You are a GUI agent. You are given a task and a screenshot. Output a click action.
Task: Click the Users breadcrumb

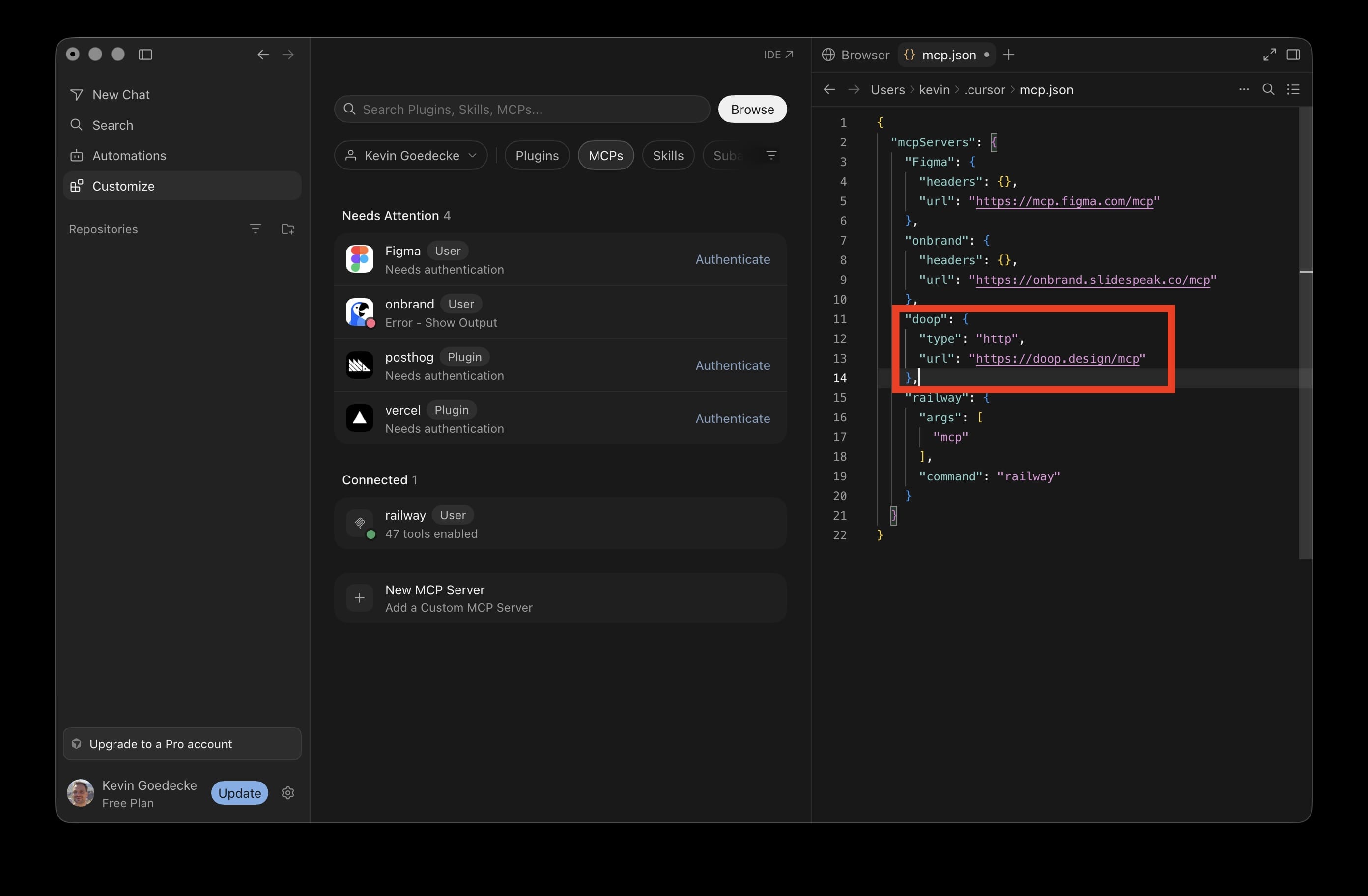point(887,90)
